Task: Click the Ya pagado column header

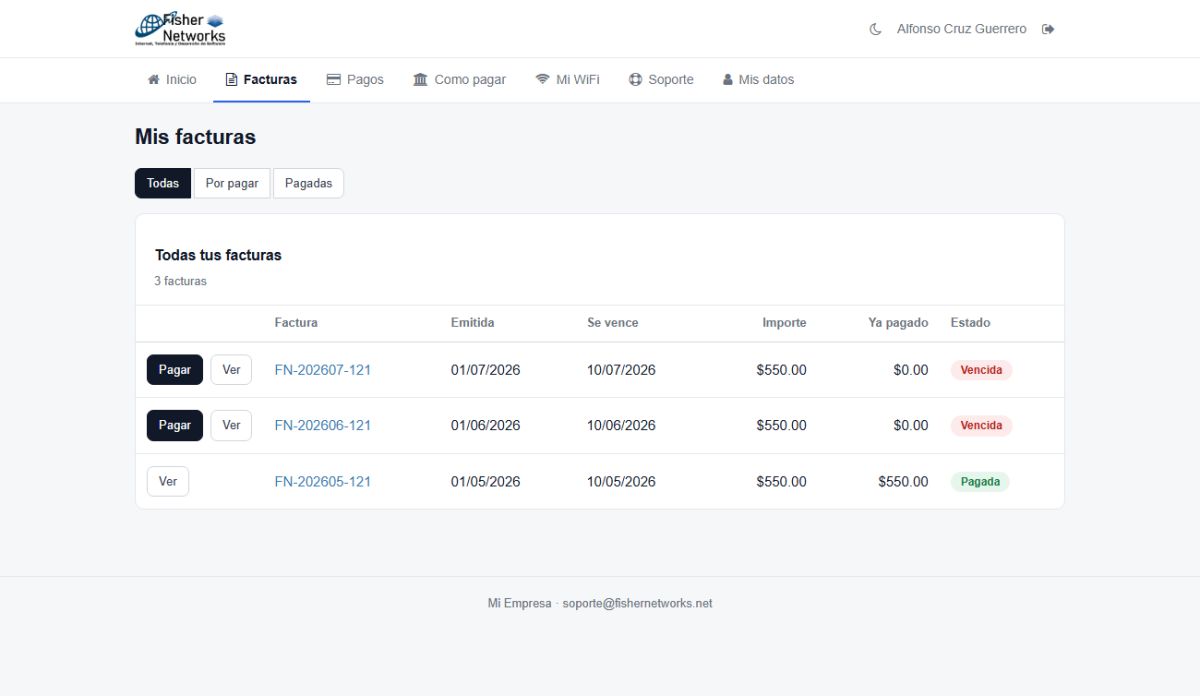Action: tap(898, 323)
